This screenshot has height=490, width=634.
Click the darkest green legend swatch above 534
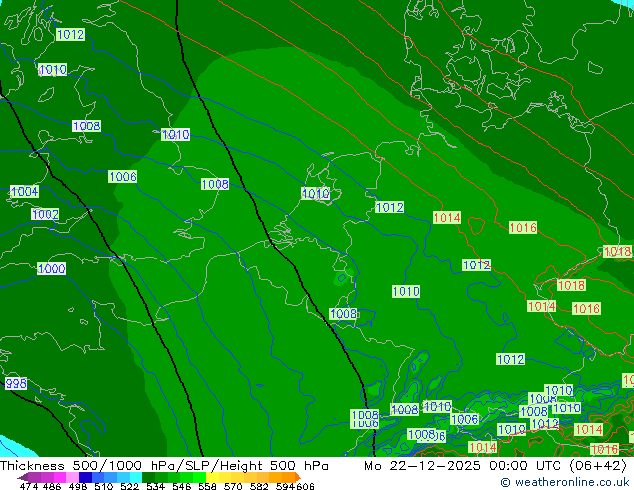pyautogui.click(x=148, y=477)
